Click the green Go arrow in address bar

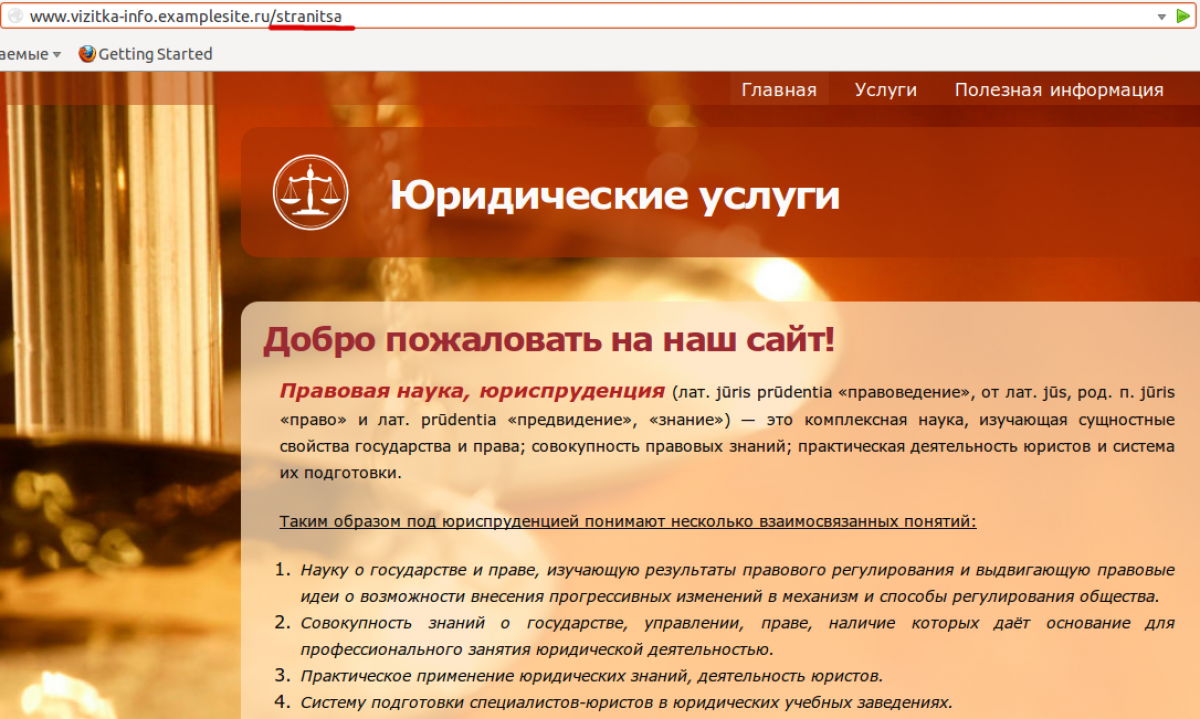[1183, 17]
